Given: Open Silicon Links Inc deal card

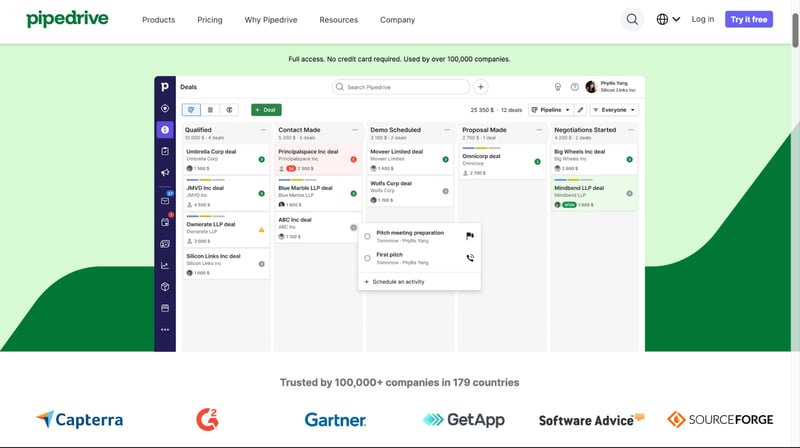Looking at the screenshot, I should point(226,264).
